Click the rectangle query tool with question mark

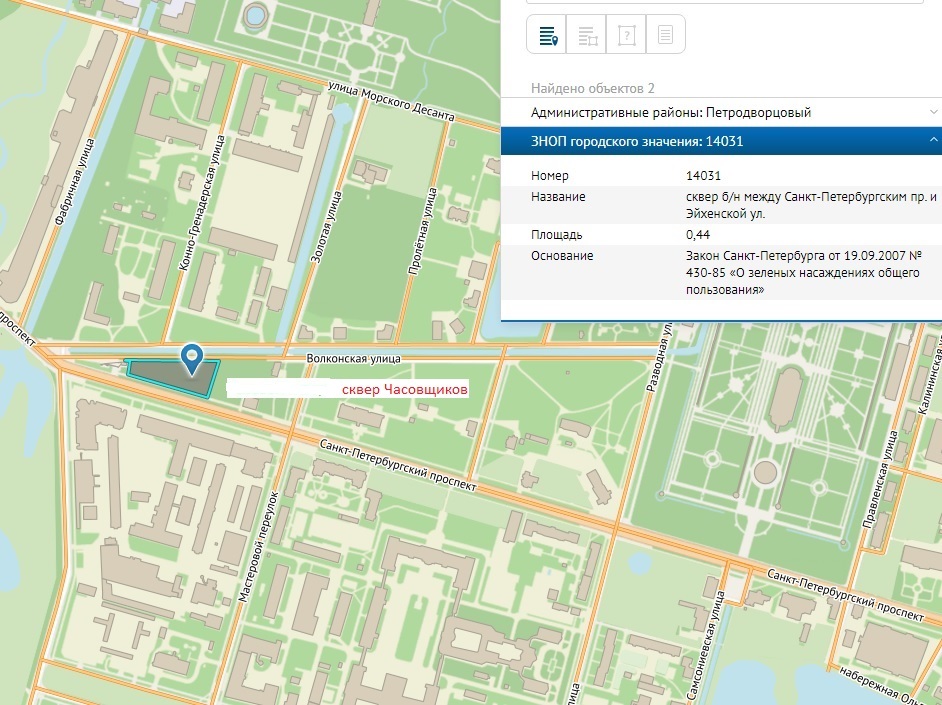[627, 37]
